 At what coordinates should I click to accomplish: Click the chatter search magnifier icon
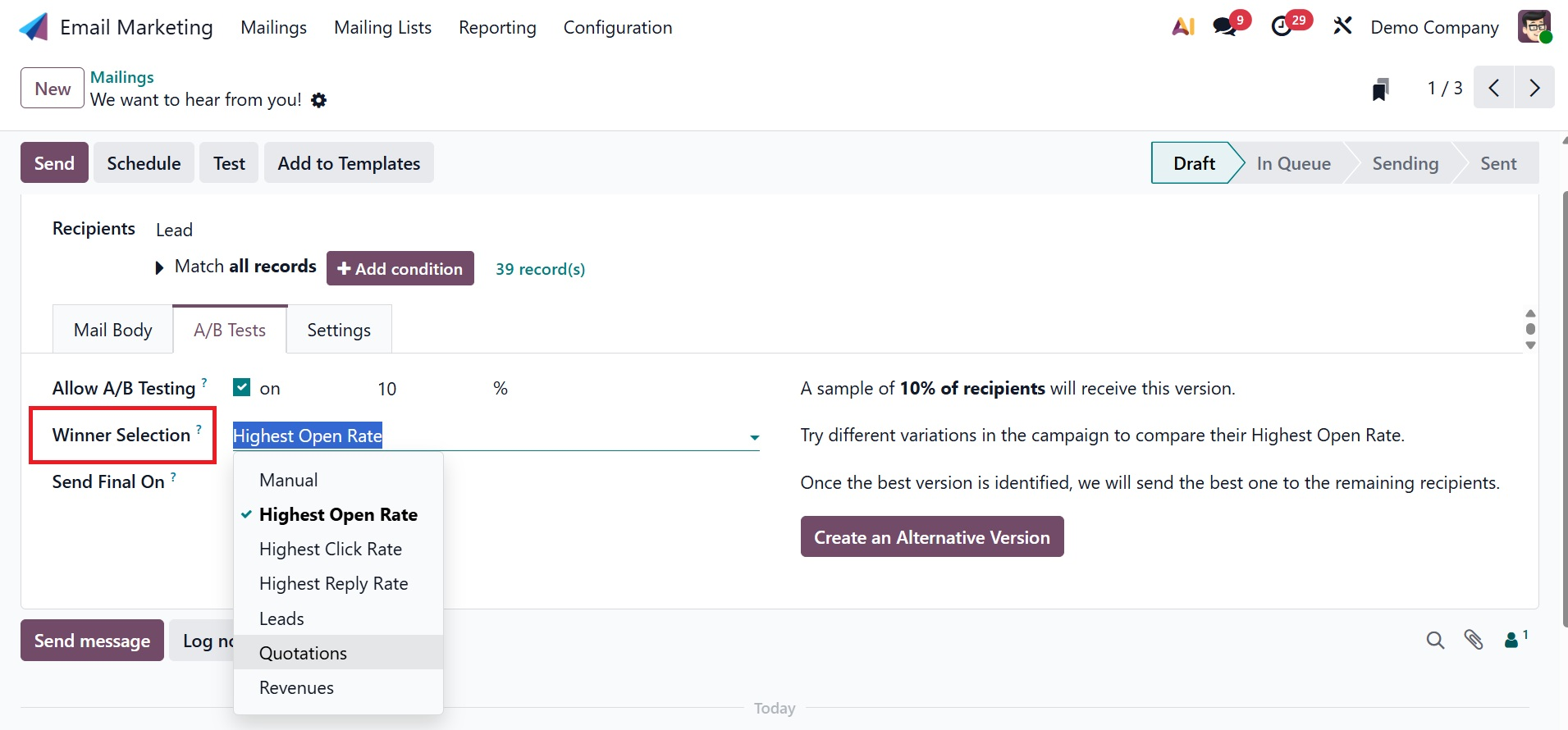[1435, 640]
